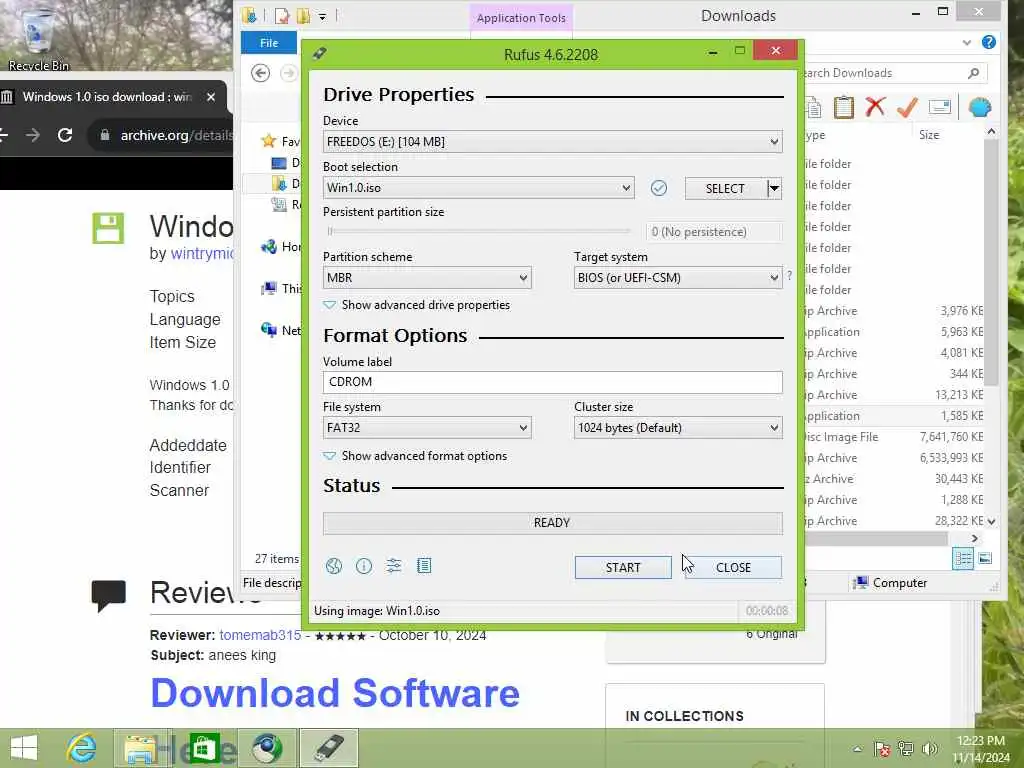Click Rufus USB icon in taskbar
1024x768 pixels.
(328, 748)
